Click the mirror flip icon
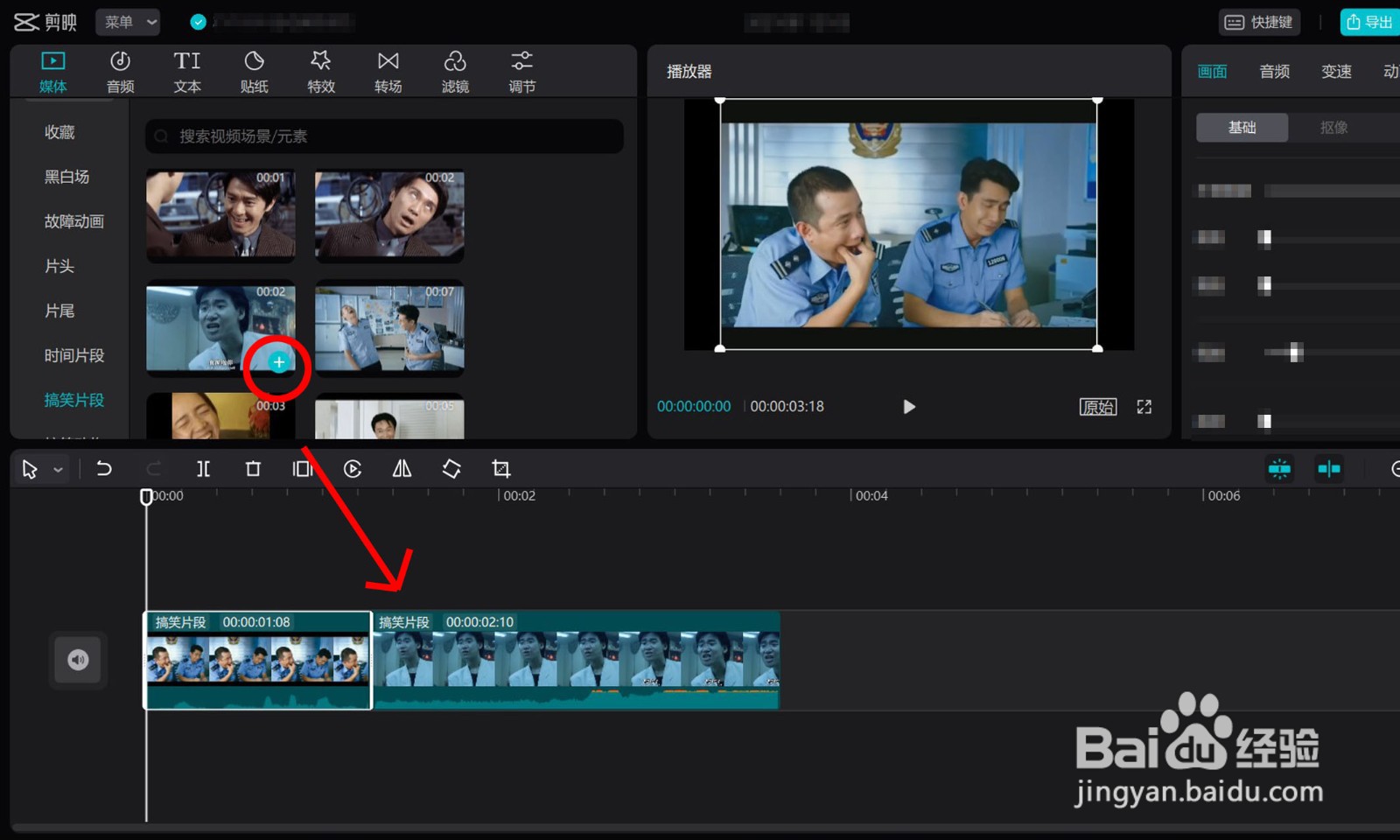1400x840 pixels. [402, 469]
